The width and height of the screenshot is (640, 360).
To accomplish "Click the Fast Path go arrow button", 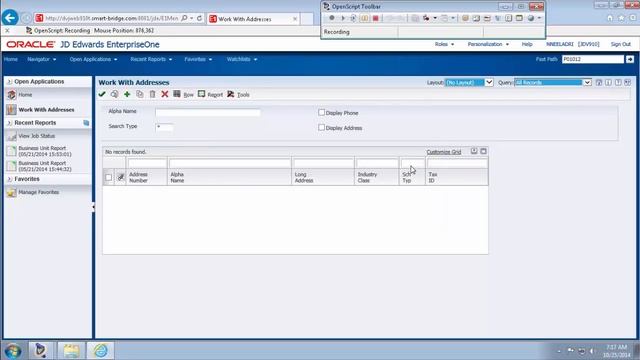I will [630, 59].
